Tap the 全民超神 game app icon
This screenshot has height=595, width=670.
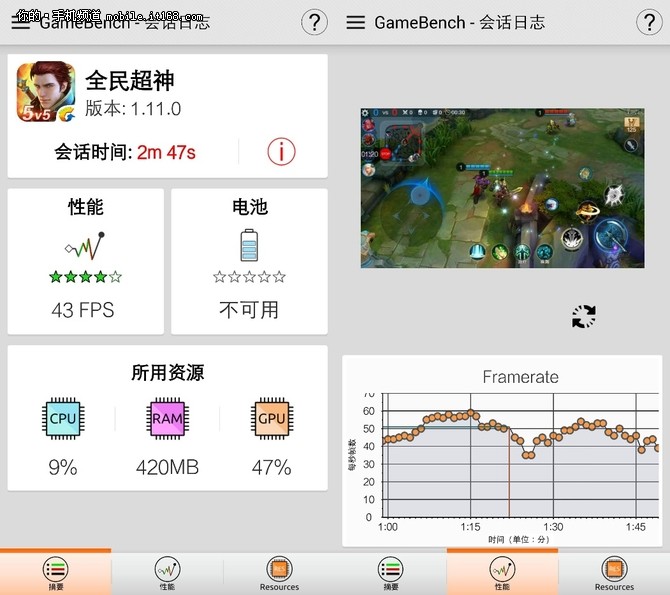[x=45, y=90]
